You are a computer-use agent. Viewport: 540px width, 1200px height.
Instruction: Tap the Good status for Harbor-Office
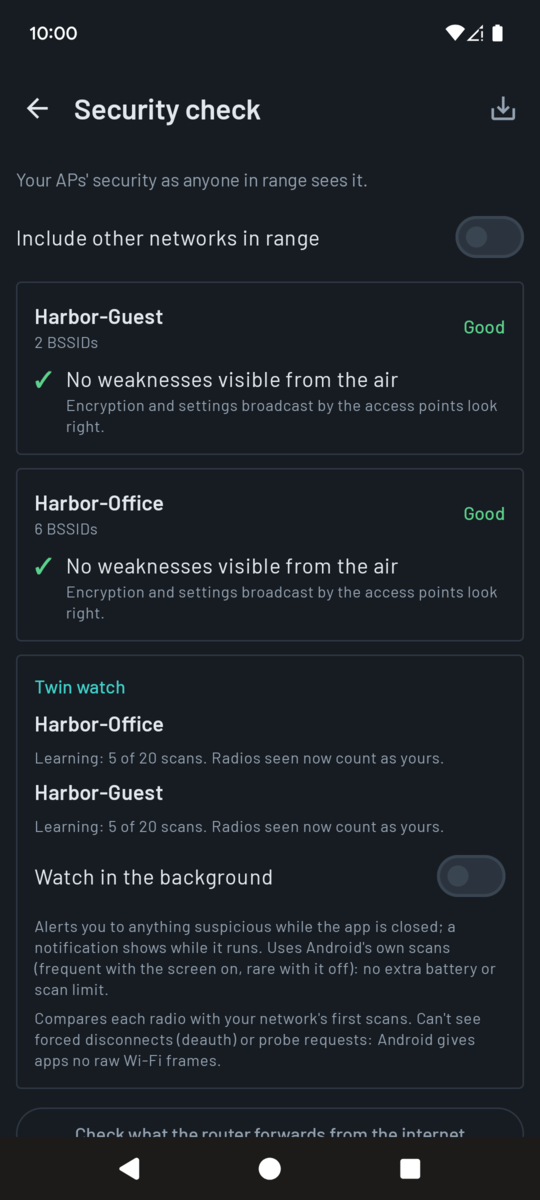click(x=484, y=514)
